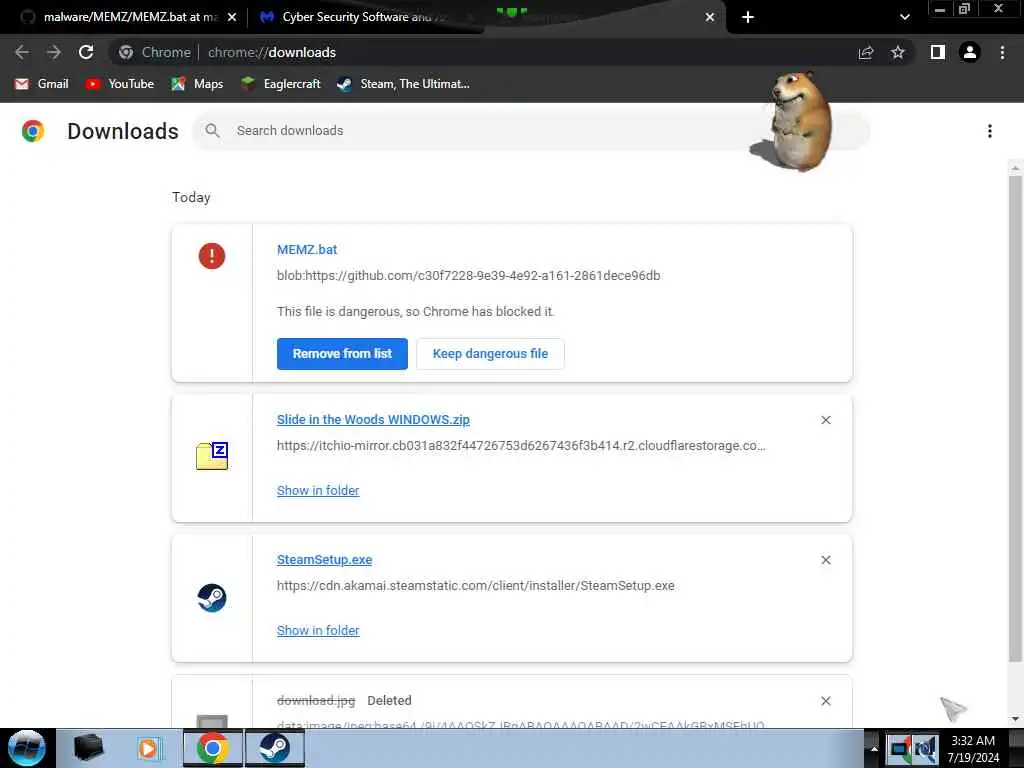Click the Steam logo file icon

(x=212, y=598)
